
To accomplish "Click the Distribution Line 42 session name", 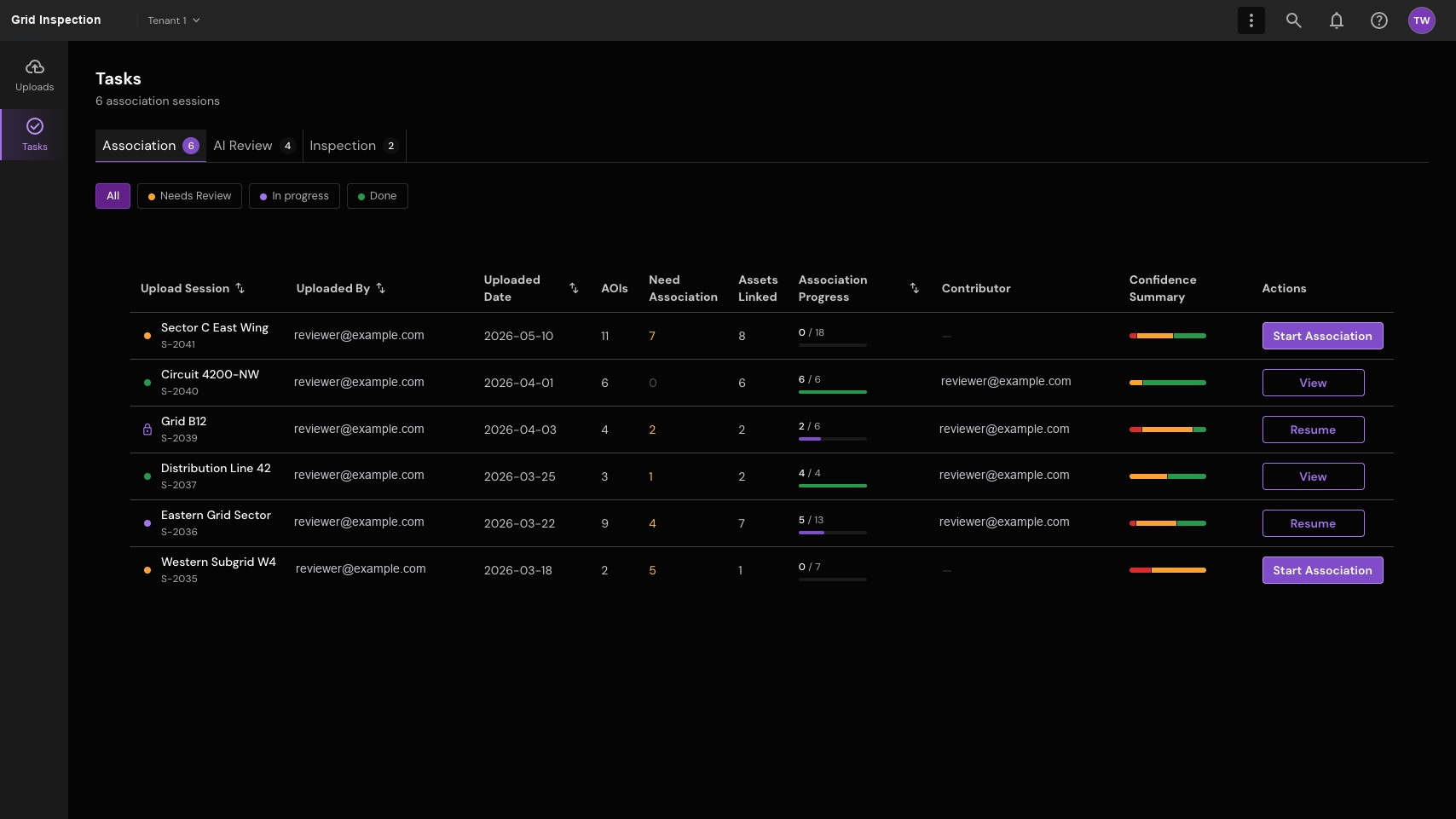I will coord(216,468).
